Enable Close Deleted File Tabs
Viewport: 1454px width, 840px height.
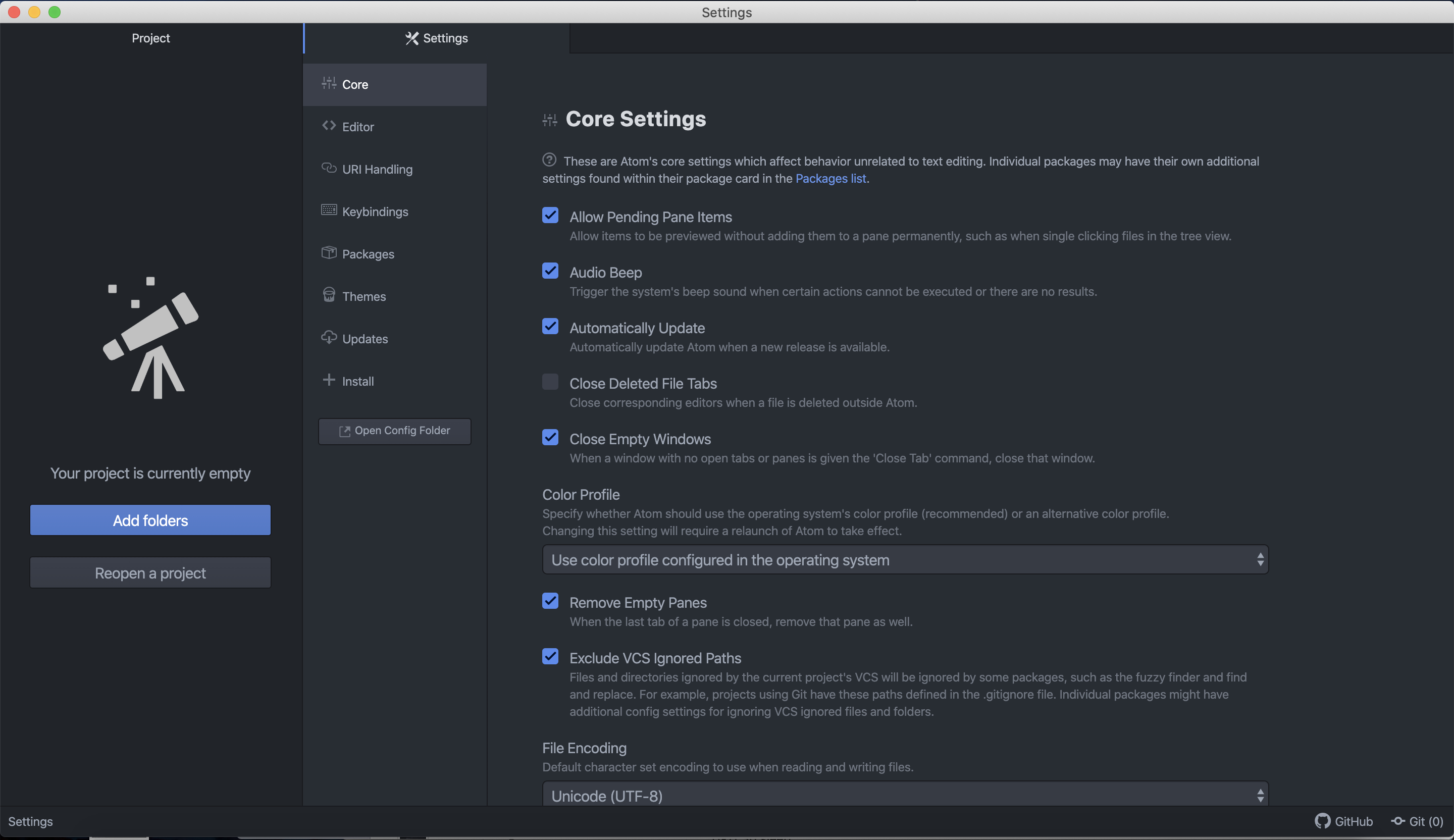click(x=550, y=382)
